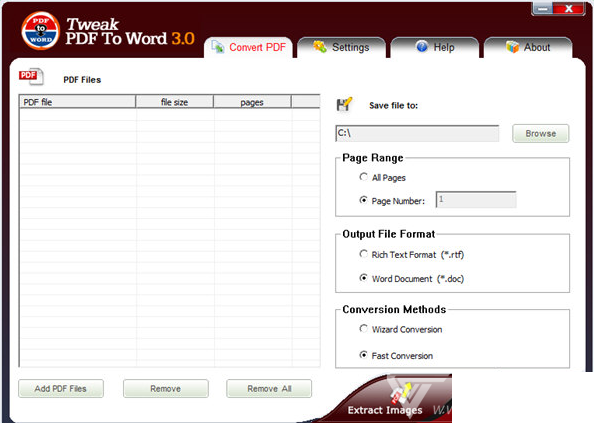Click the Page Number input field

pos(476,200)
